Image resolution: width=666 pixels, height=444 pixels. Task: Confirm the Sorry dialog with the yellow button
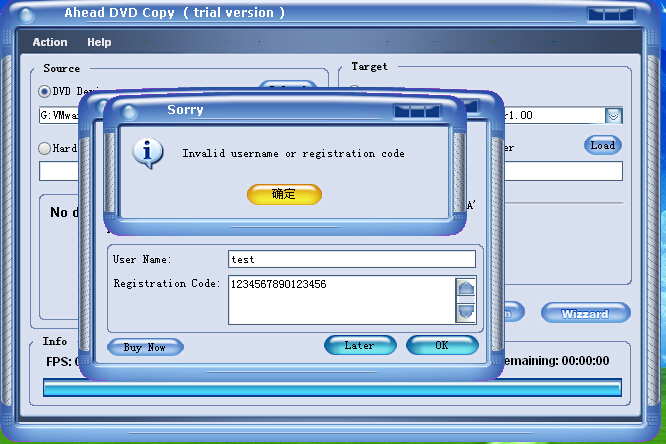pos(284,194)
